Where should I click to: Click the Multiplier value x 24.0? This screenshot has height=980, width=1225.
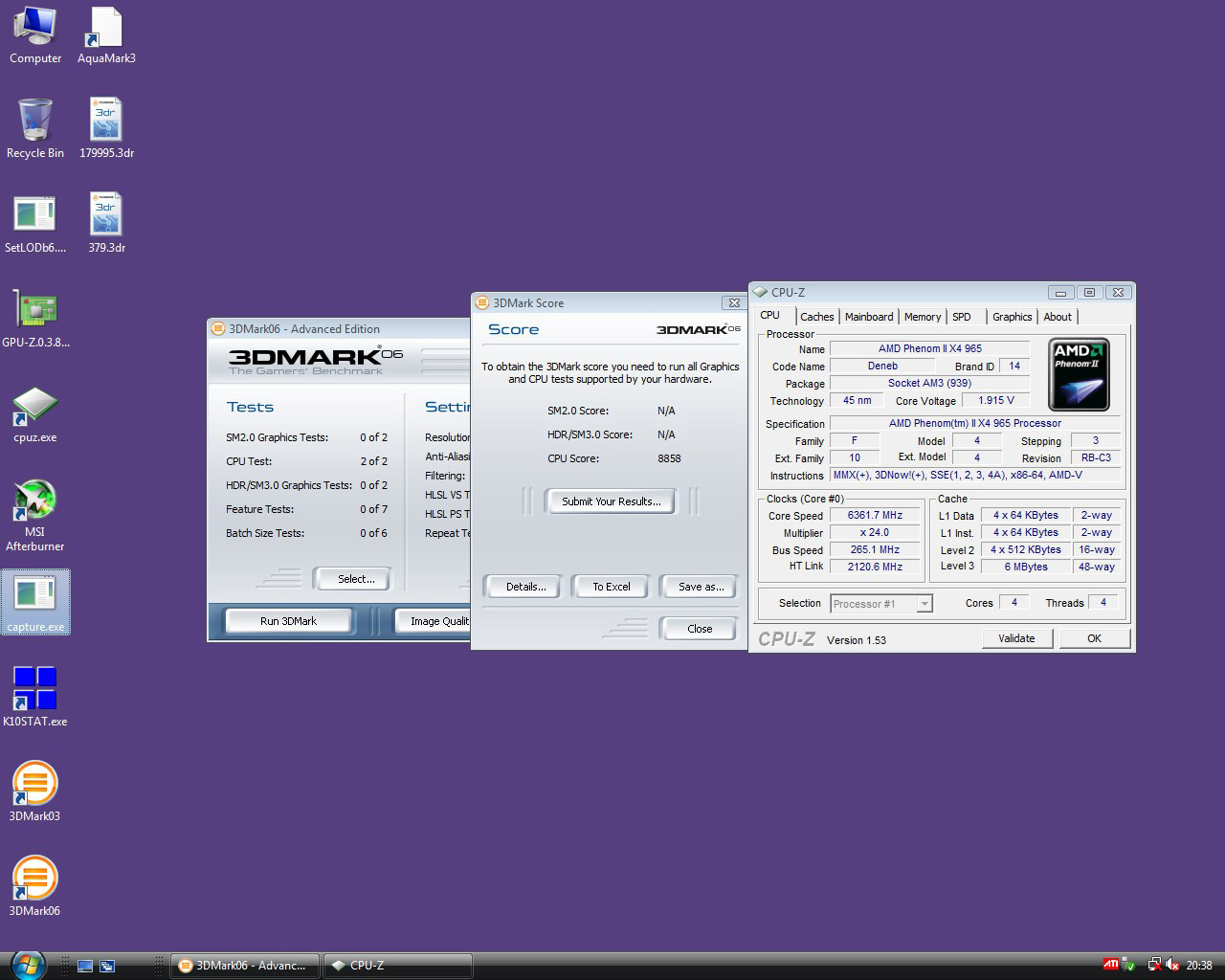tap(875, 532)
